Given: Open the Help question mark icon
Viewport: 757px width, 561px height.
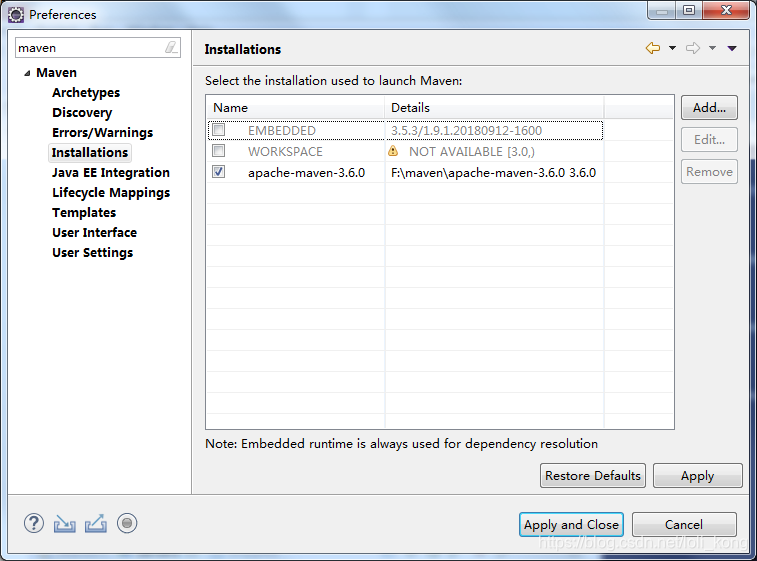Looking at the screenshot, I should (x=34, y=523).
